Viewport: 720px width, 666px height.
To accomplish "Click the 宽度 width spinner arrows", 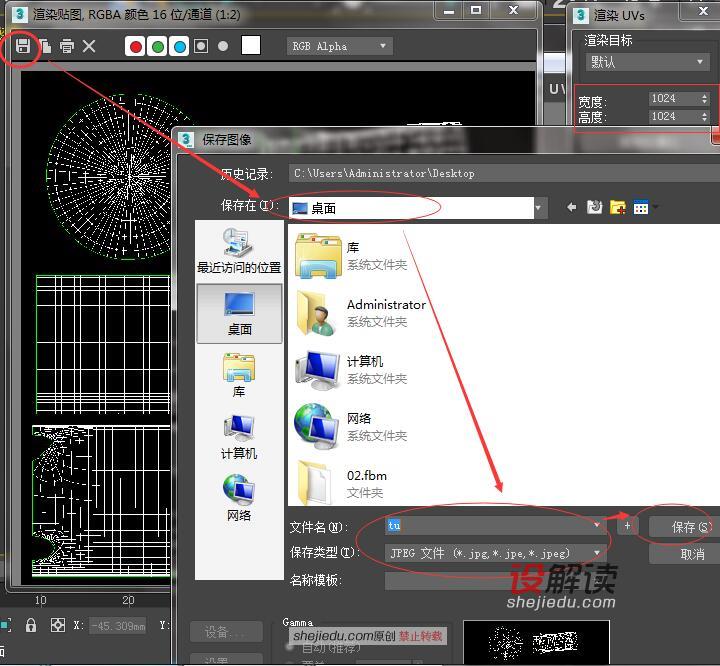I will 704,98.
